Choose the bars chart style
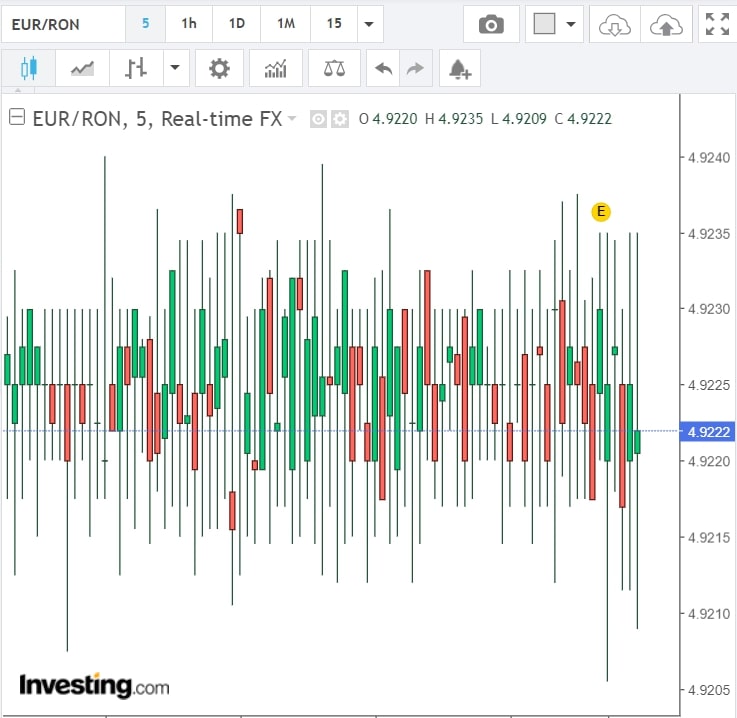The width and height of the screenshot is (737, 718). (x=136, y=69)
